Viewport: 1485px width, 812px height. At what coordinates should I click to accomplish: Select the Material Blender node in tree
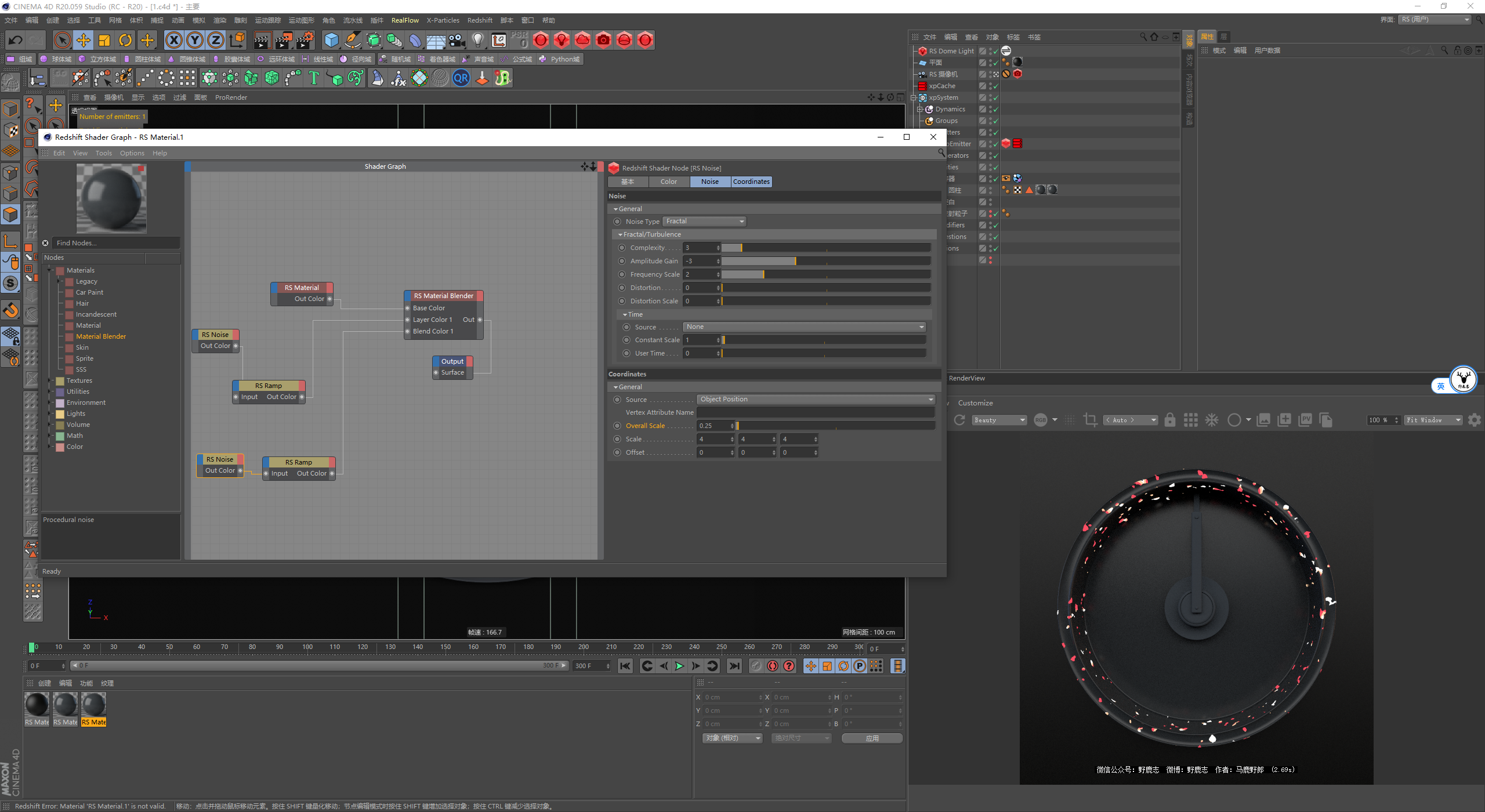(x=100, y=336)
